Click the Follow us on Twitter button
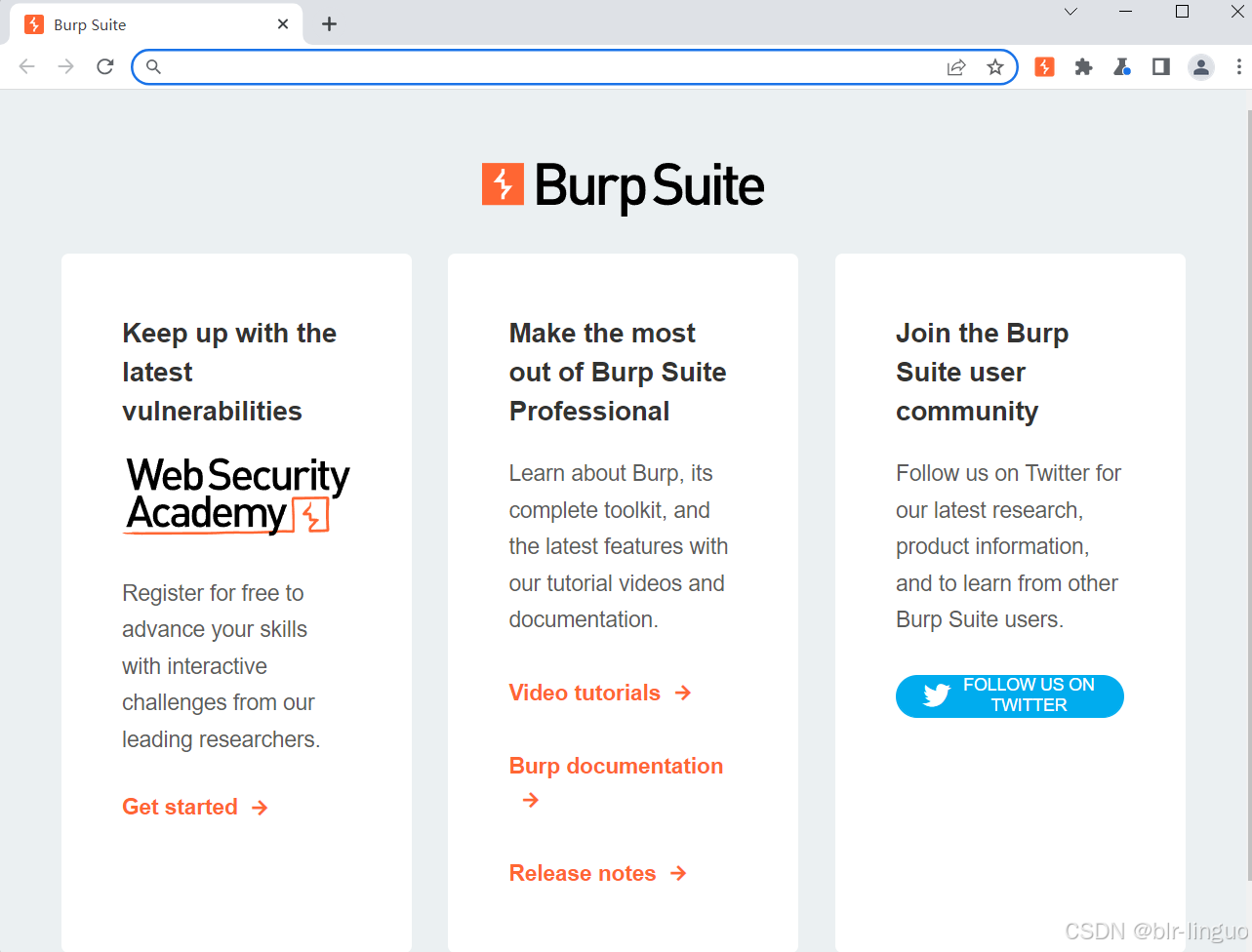 [1010, 695]
